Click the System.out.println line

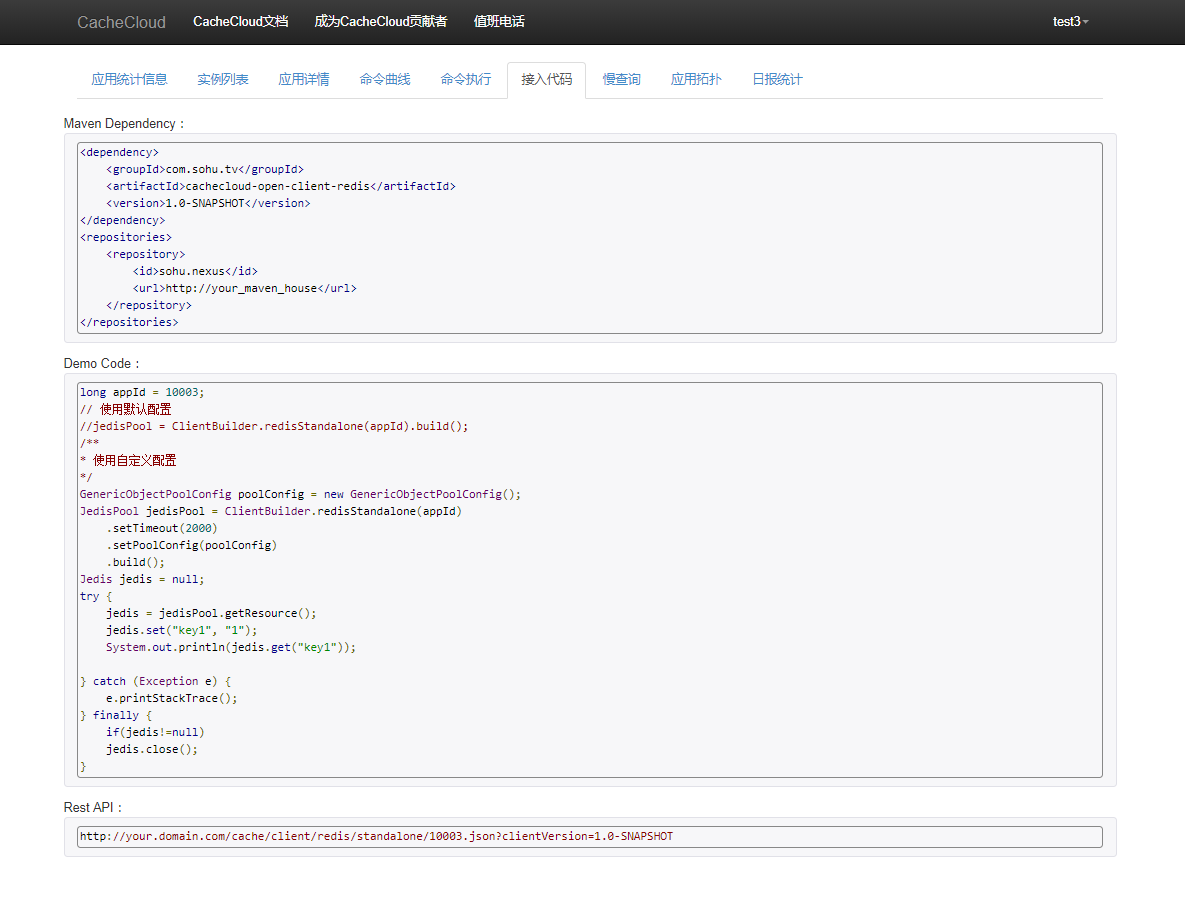pos(231,647)
